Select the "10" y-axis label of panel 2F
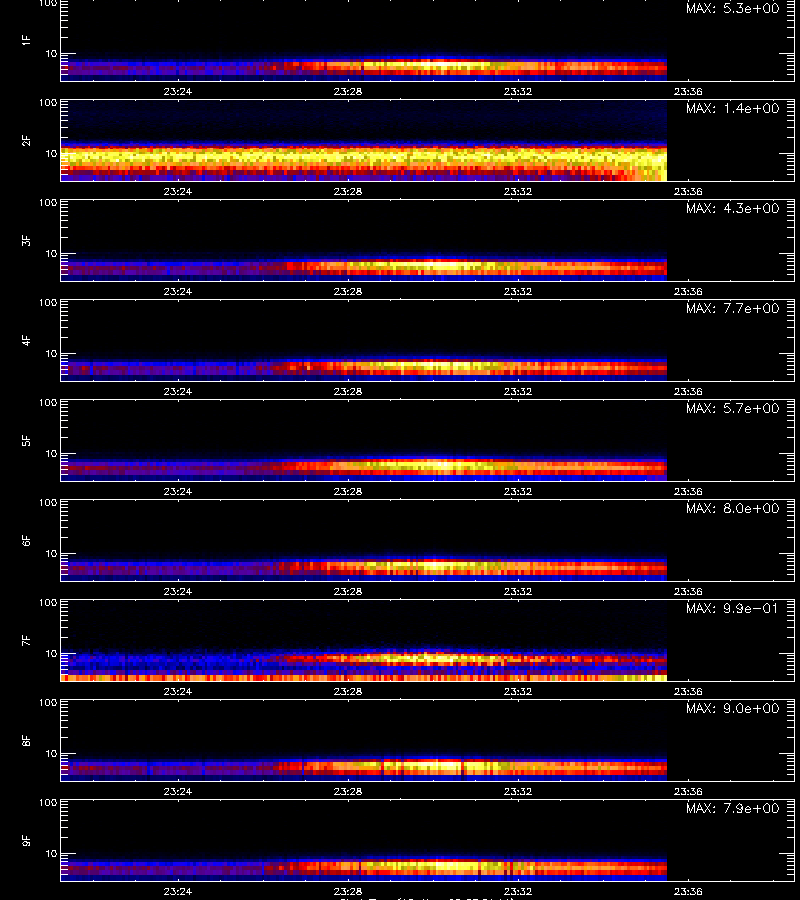Screen dimensions: 800x900 pyautogui.click(x=51, y=153)
